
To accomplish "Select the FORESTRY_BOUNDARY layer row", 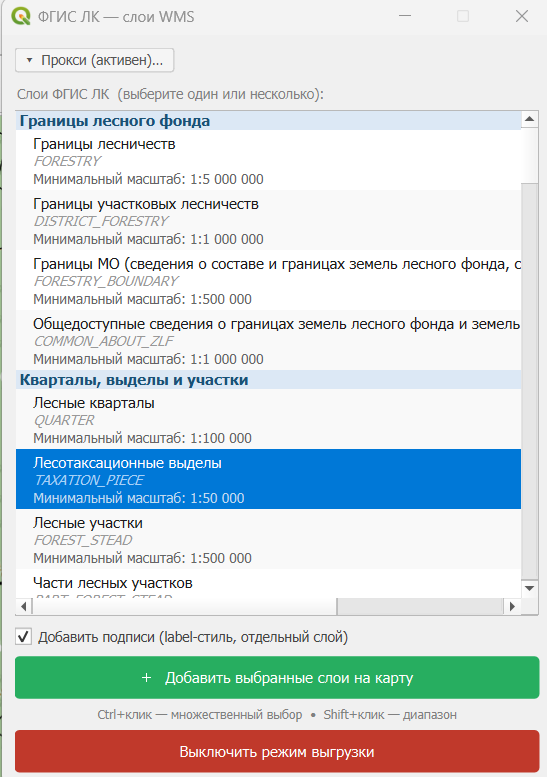I will pos(269,280).
